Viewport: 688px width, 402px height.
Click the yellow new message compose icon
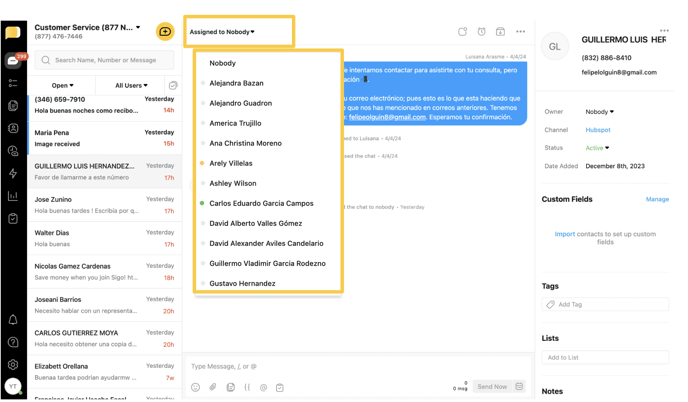pyautogui.click(x=165, y=32)
